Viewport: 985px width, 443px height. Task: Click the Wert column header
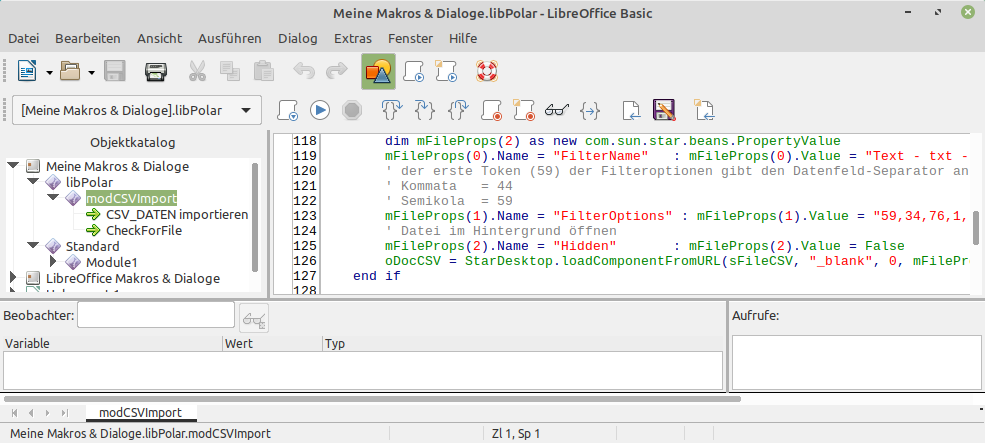(x=273, y=344)
